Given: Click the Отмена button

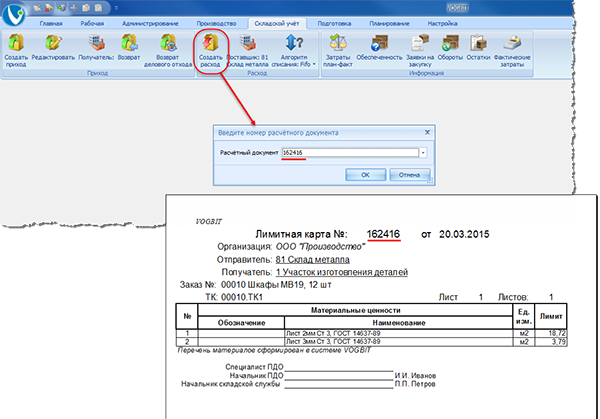Looking at the screenshot, I should click(x=410, y=174).
